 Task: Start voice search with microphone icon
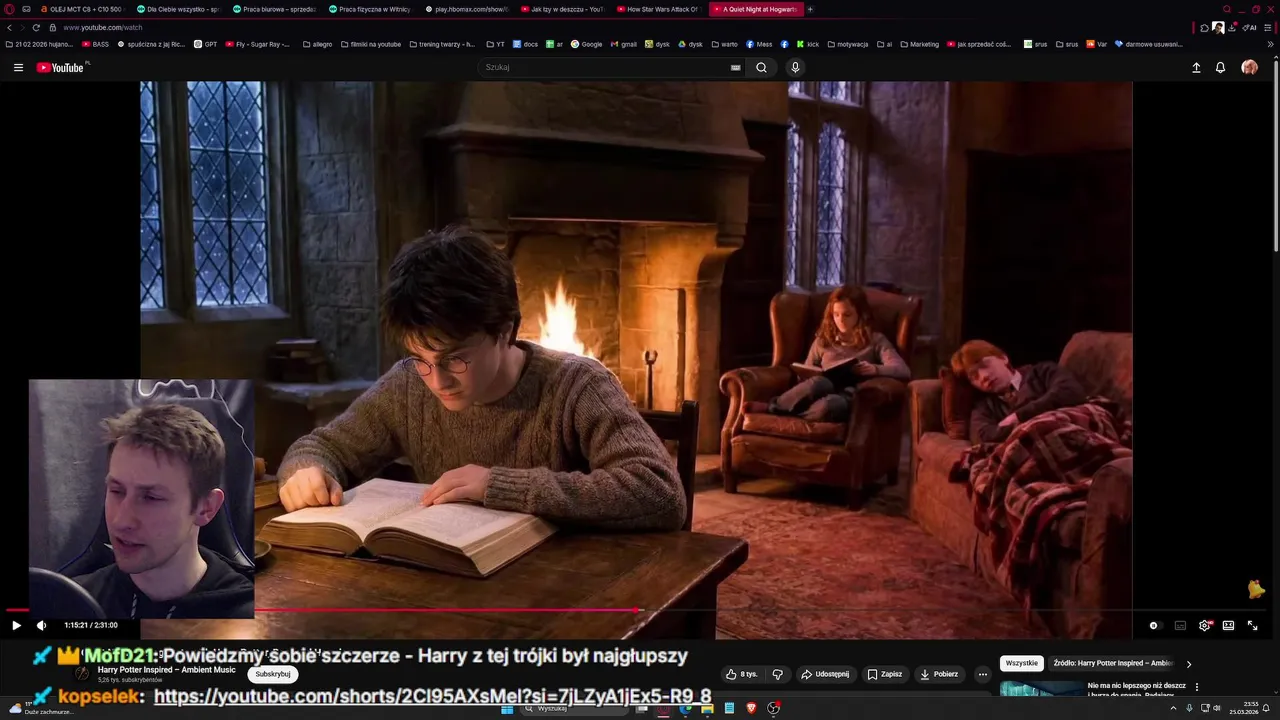(795, 68)
